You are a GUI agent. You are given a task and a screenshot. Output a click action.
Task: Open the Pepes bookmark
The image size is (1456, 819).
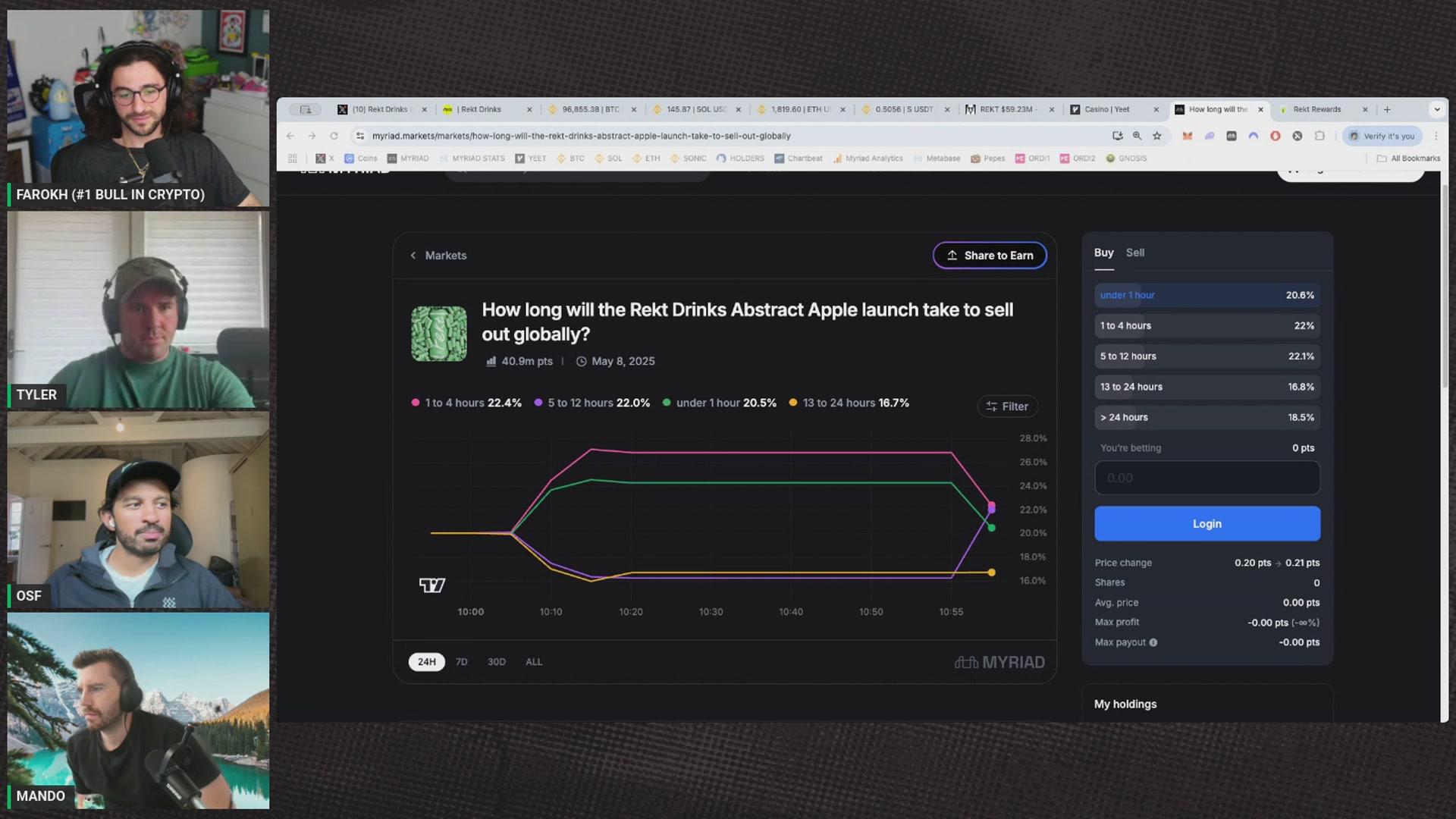pyautogui.click(x=988, y=158)
